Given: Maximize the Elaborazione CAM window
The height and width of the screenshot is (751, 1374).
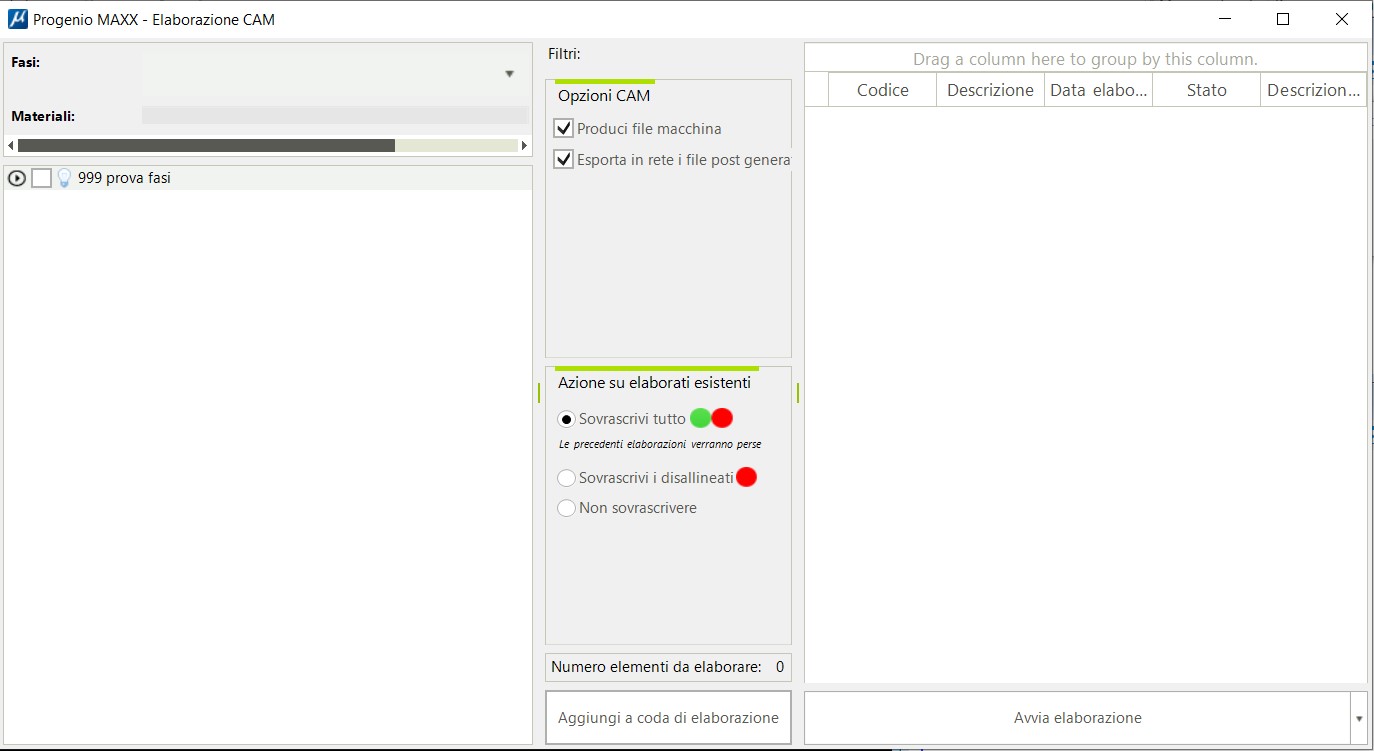Looking at the screenshot, I should coord(1283,19).
